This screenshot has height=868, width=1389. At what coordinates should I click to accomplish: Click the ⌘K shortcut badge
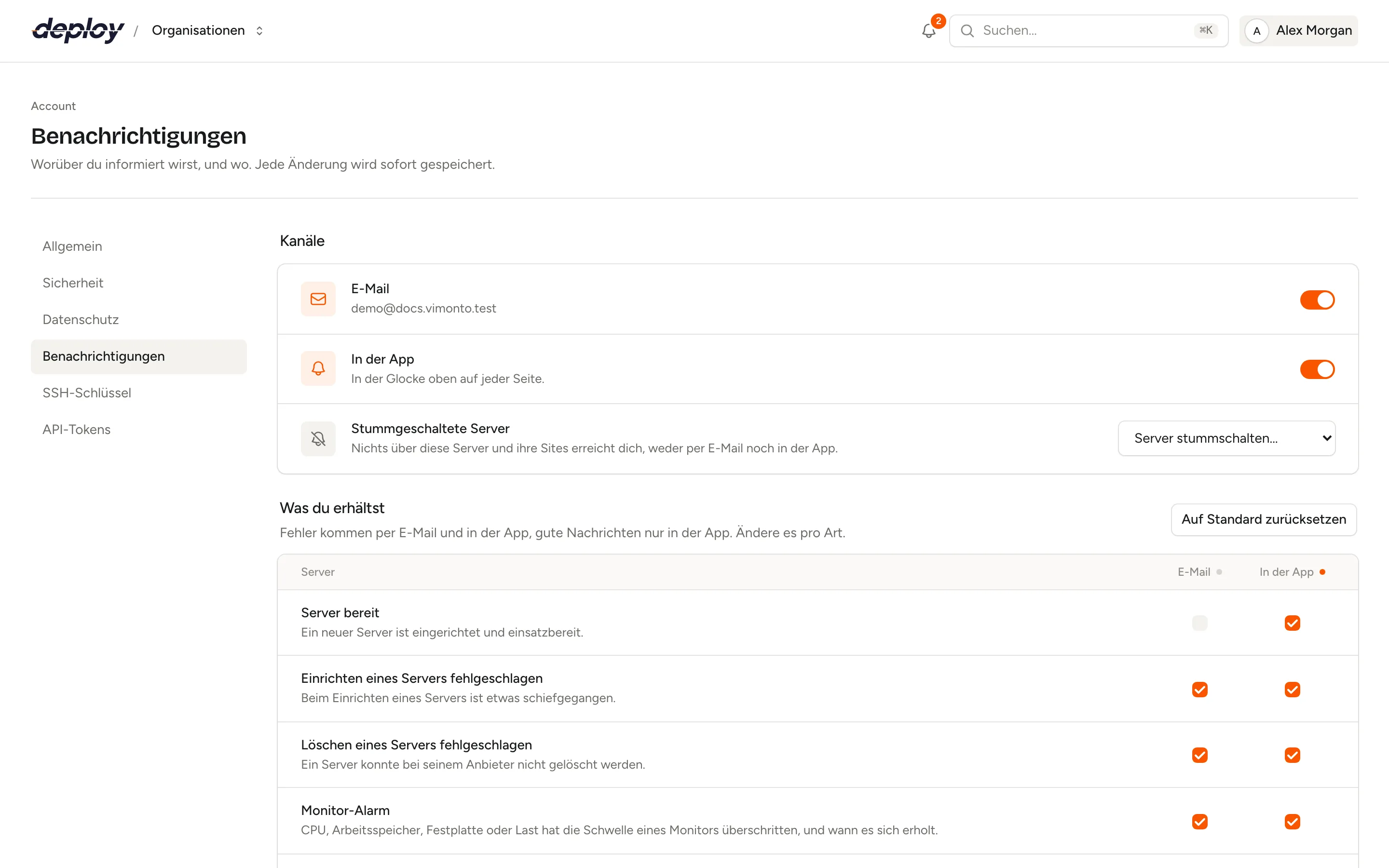click(x=1205, y=30)
